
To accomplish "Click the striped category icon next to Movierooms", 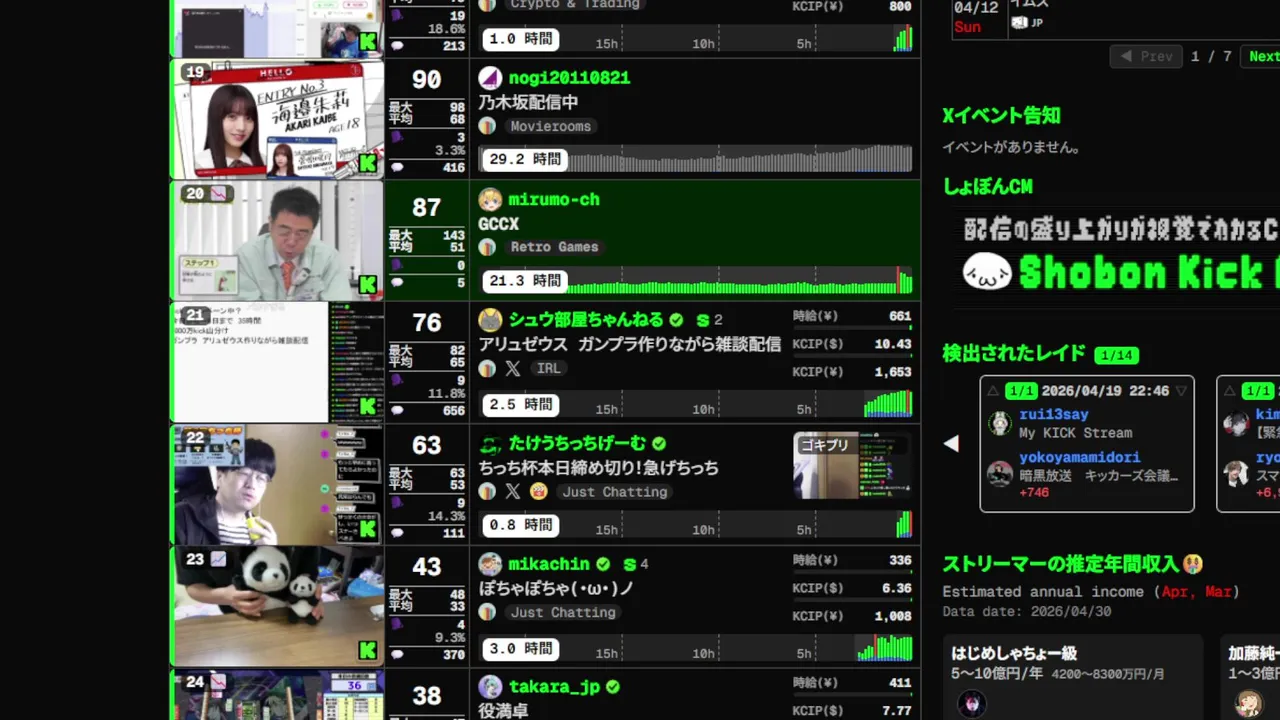I will coord(487,126).
